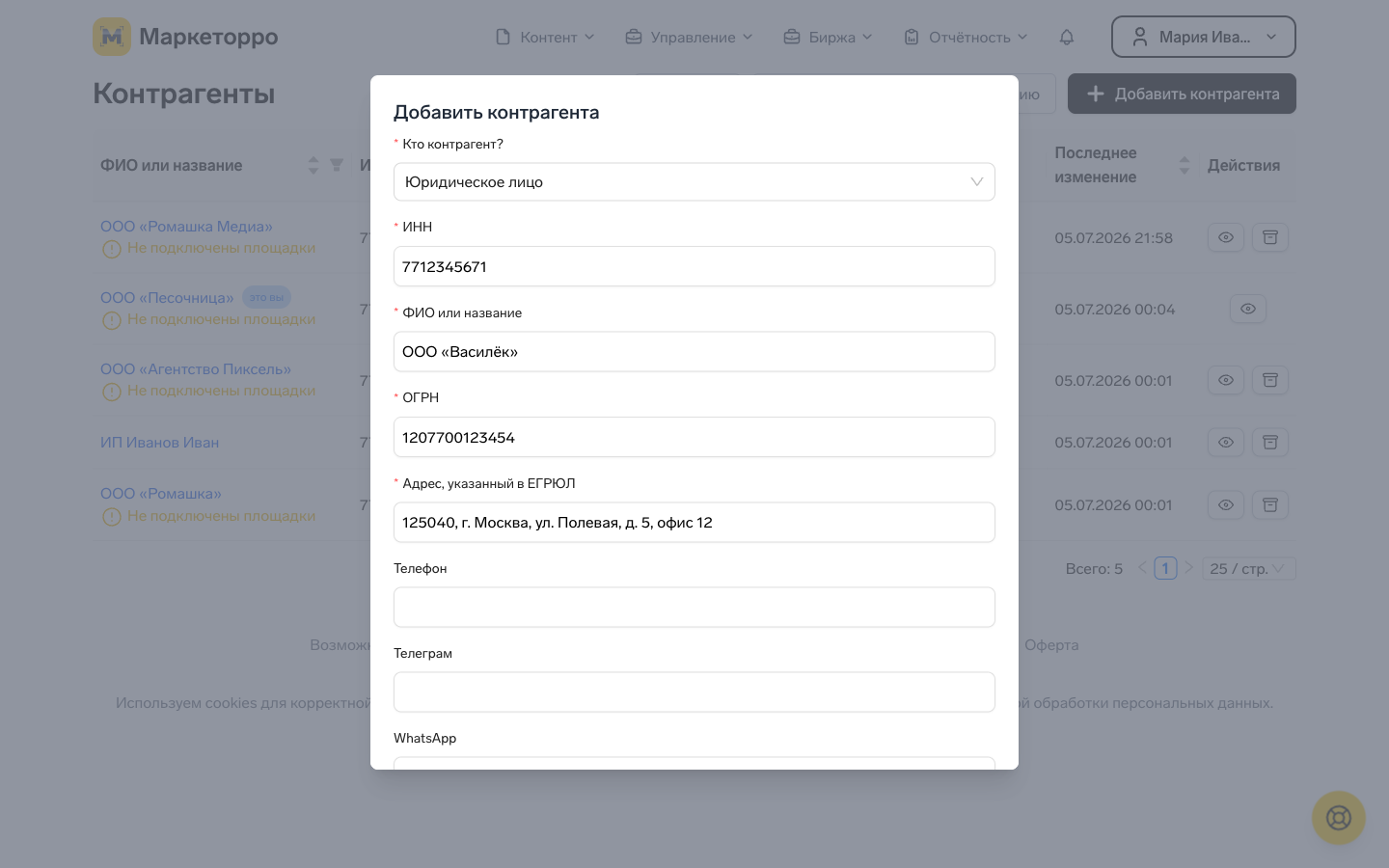
Task: Click the ИНН input field
Action: (x=694, y=266)
